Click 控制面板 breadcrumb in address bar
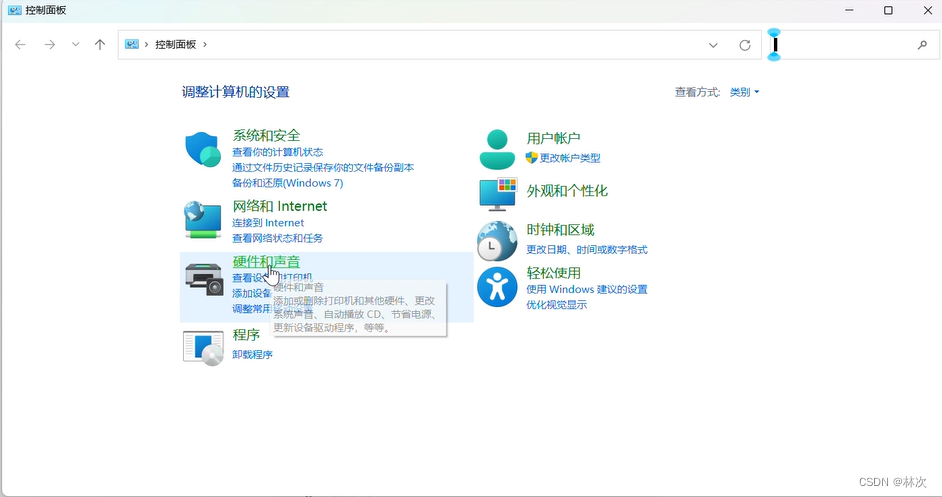The height and width of the screenshot is (497, 942). 175,44
